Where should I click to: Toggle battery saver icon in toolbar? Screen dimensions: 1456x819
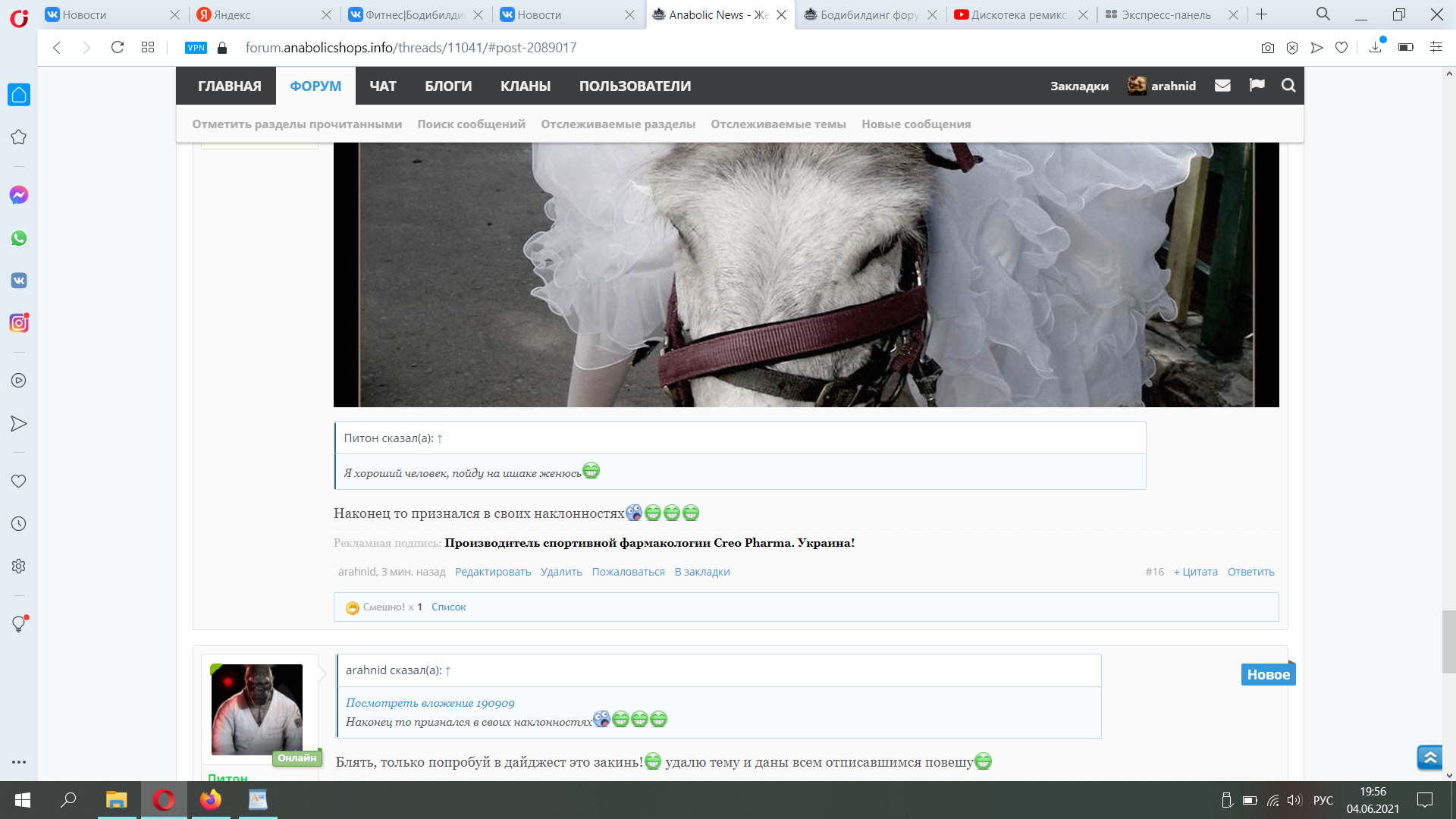point(1405,48)
